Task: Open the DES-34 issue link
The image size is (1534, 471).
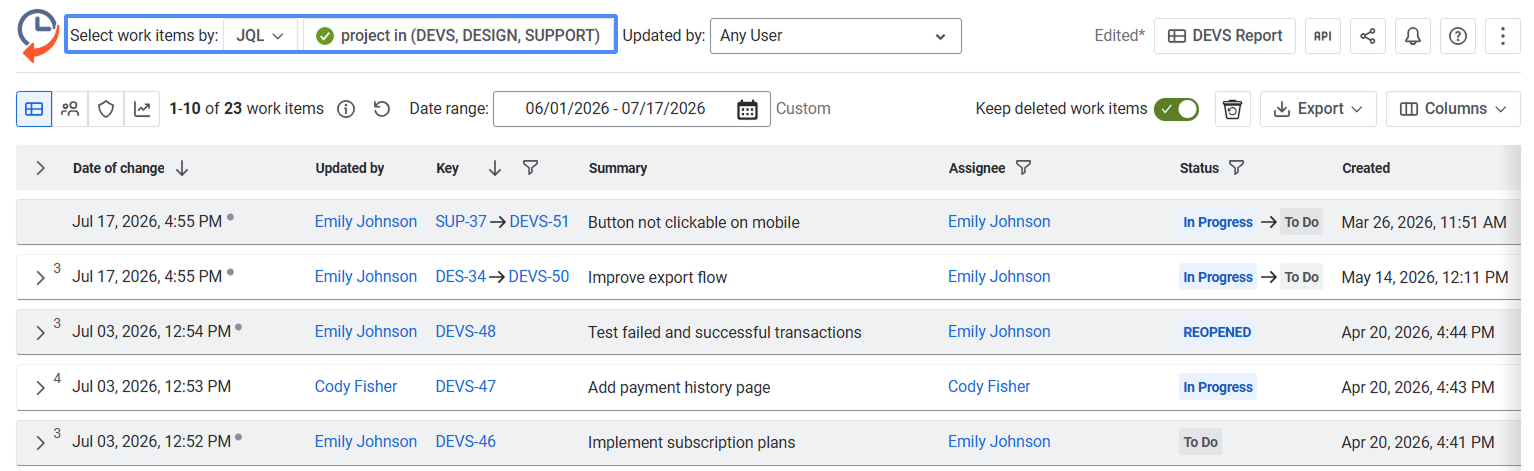Action: (x=461, y=277)
